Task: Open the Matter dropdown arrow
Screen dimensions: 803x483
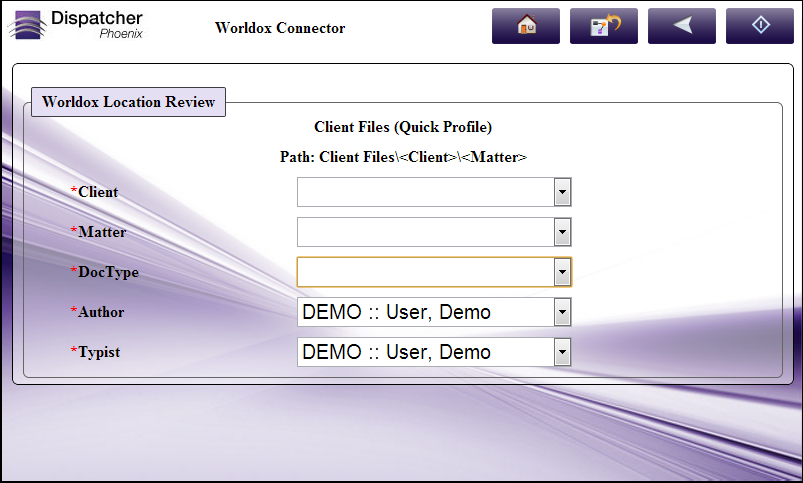Action: [x=562, y=232]
